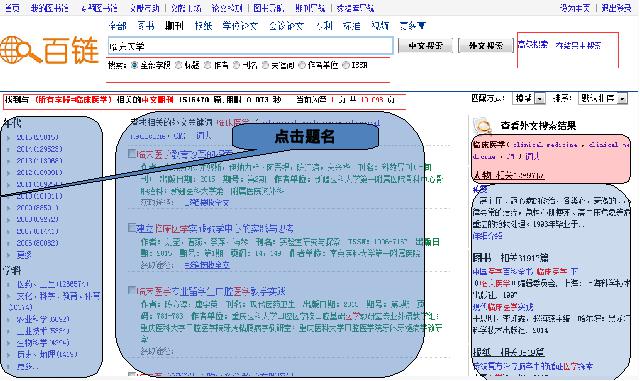Screen dimensions: 640x381
Task: Open the 更多 category dropdown arrow
Action: click(422, 26)
